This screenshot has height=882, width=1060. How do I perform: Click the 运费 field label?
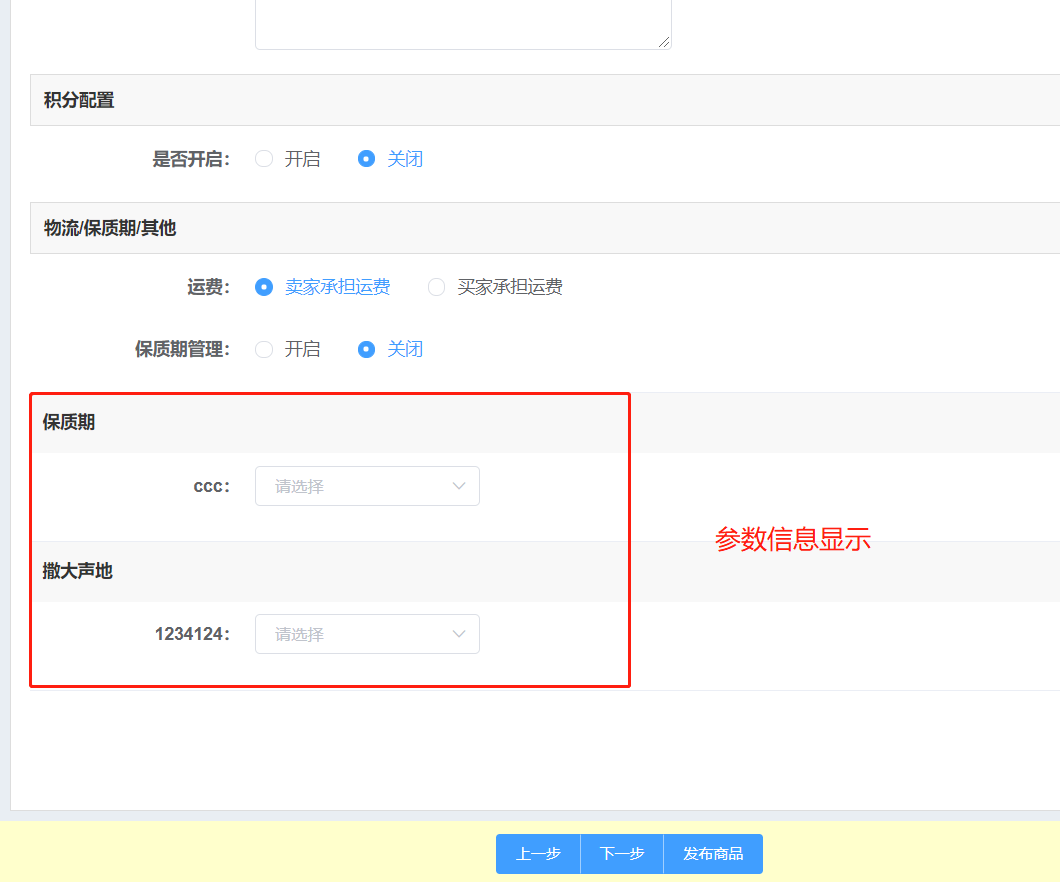(x=209, y=287)
